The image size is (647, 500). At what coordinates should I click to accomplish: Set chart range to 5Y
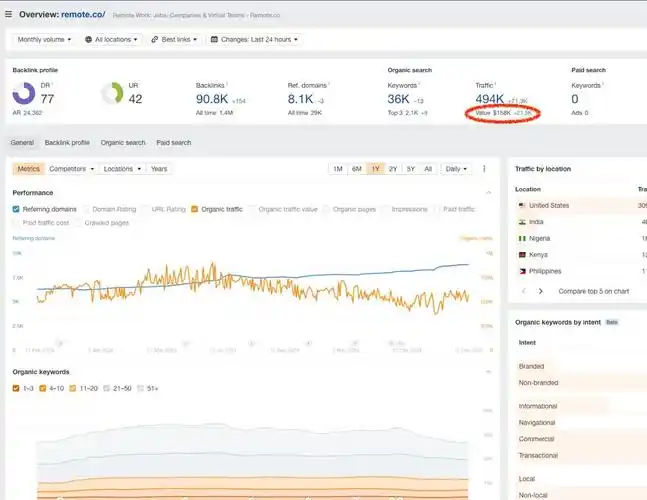pyautogui.click(x=411, y=169)
